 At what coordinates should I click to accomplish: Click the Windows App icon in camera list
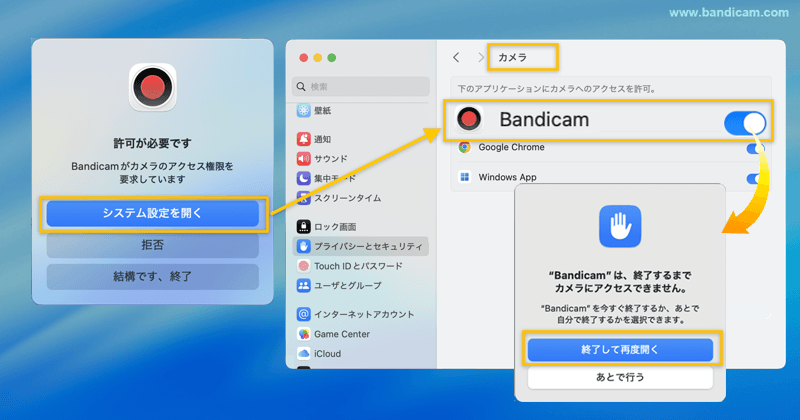[x=464, y=177]
